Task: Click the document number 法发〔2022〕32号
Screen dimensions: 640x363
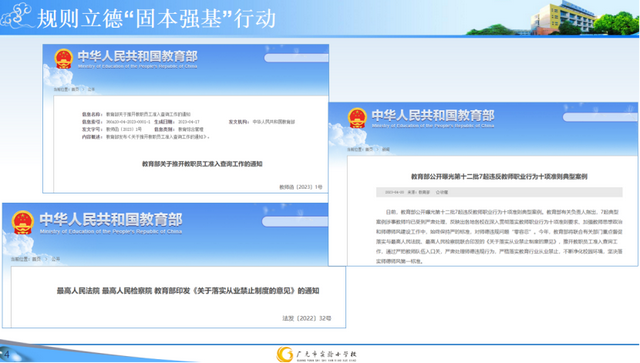Action: click(307, 318)
